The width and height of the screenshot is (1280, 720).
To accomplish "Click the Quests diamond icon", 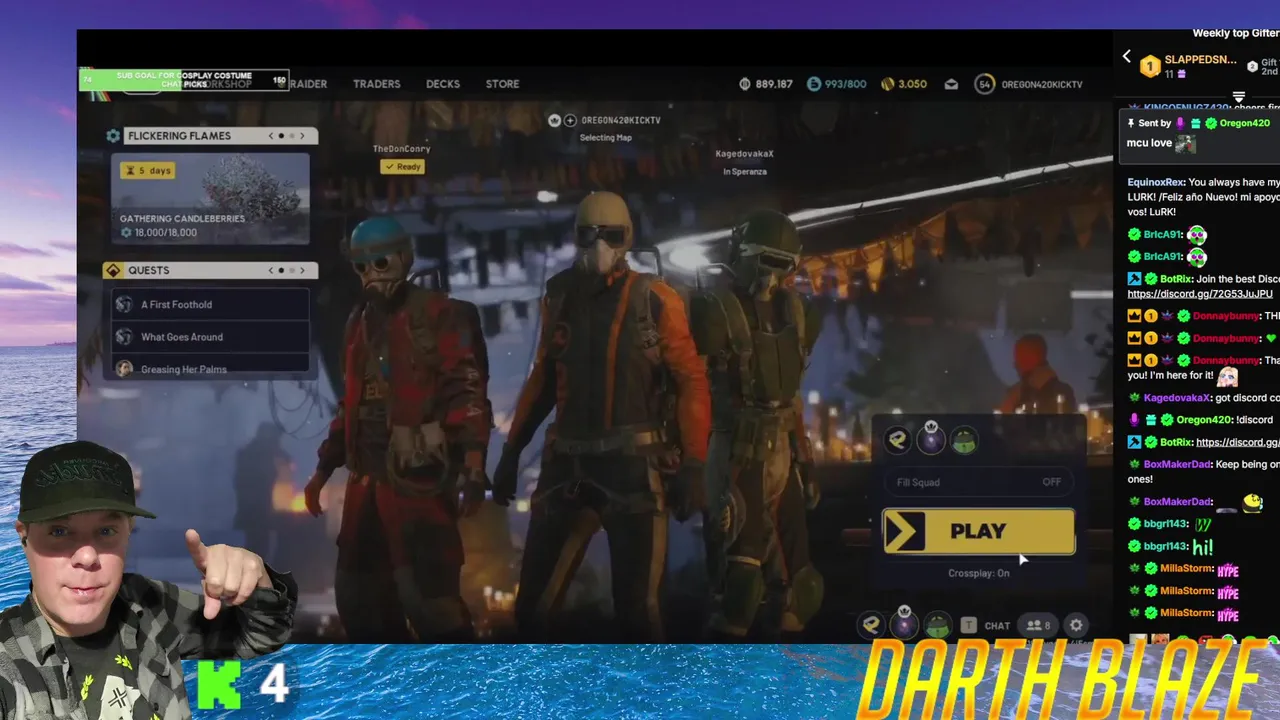I will 113,270.
